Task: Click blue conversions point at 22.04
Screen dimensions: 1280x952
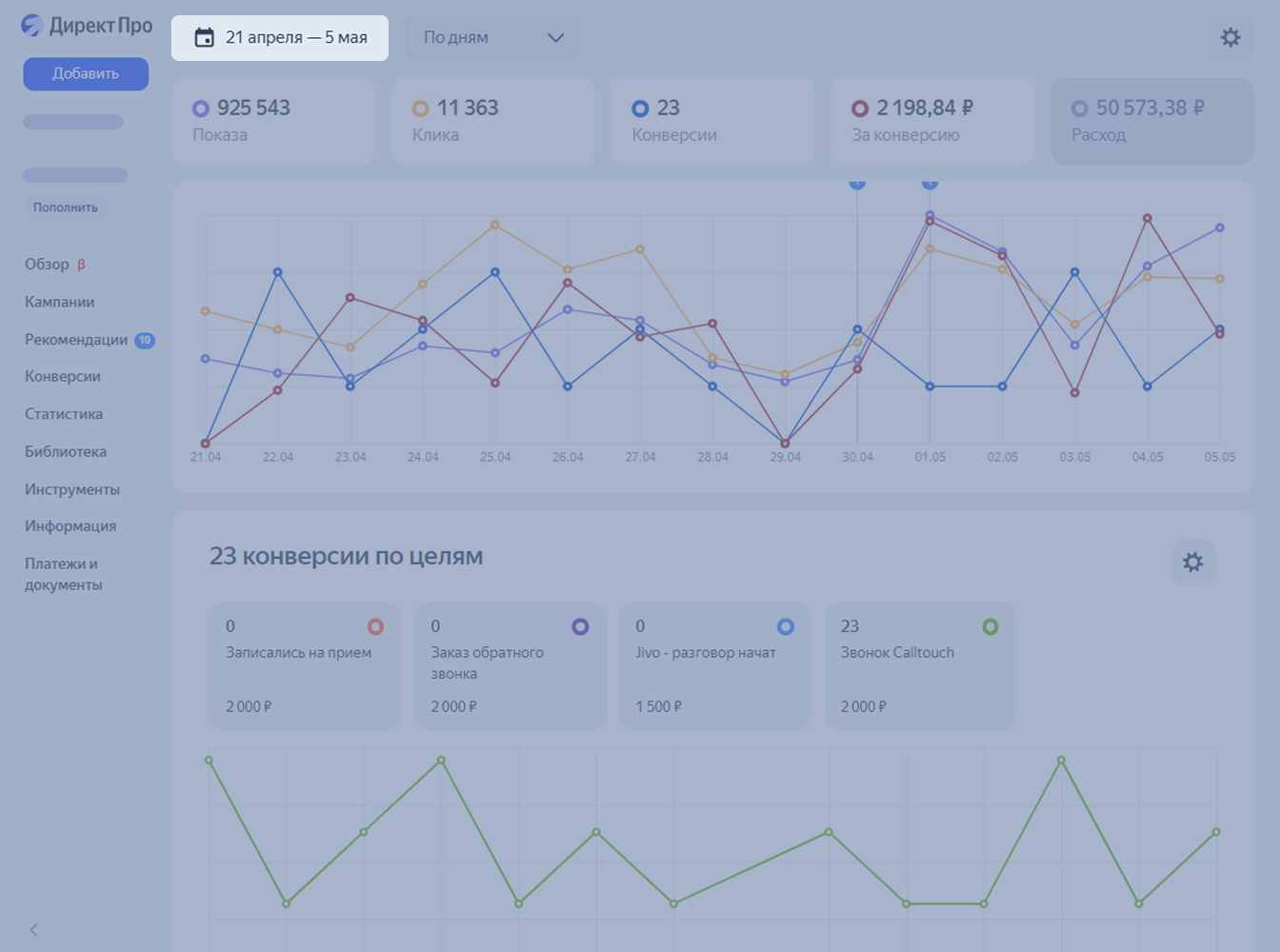Action: (278, 272)
